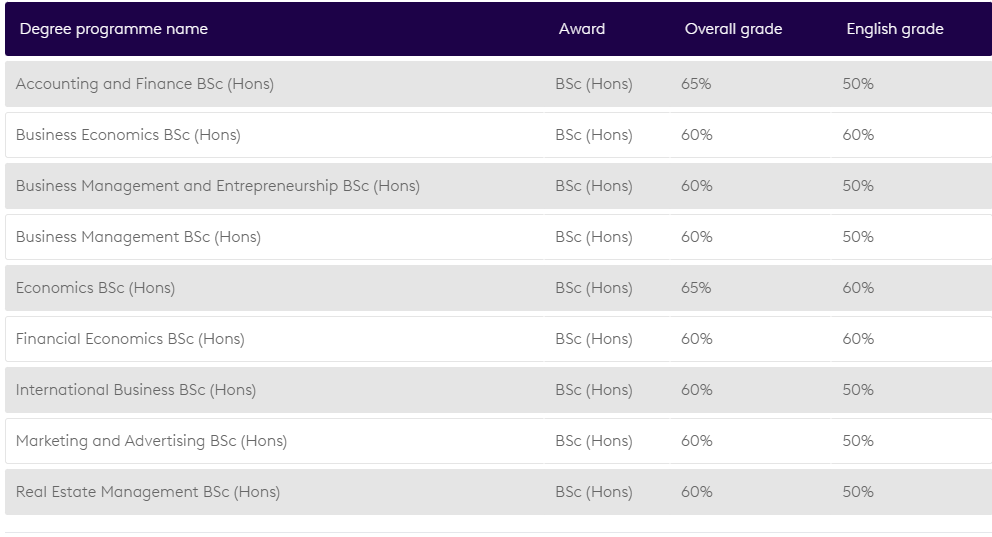Image resolution: width=992 pixels, height=537 pixels.
Task: Click the 60% English grade for Financial Economics
Action: click(858, 339)
